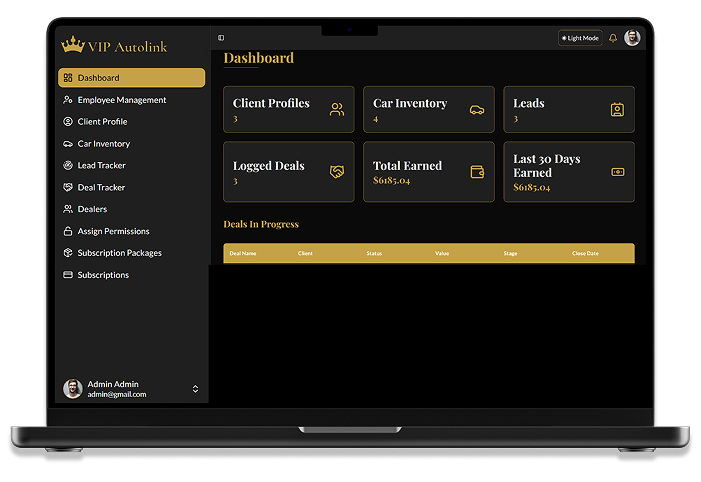Screen dimensions: 701x482
Task: Go to Lead Tracker
Action: click(x=101, y=166)
